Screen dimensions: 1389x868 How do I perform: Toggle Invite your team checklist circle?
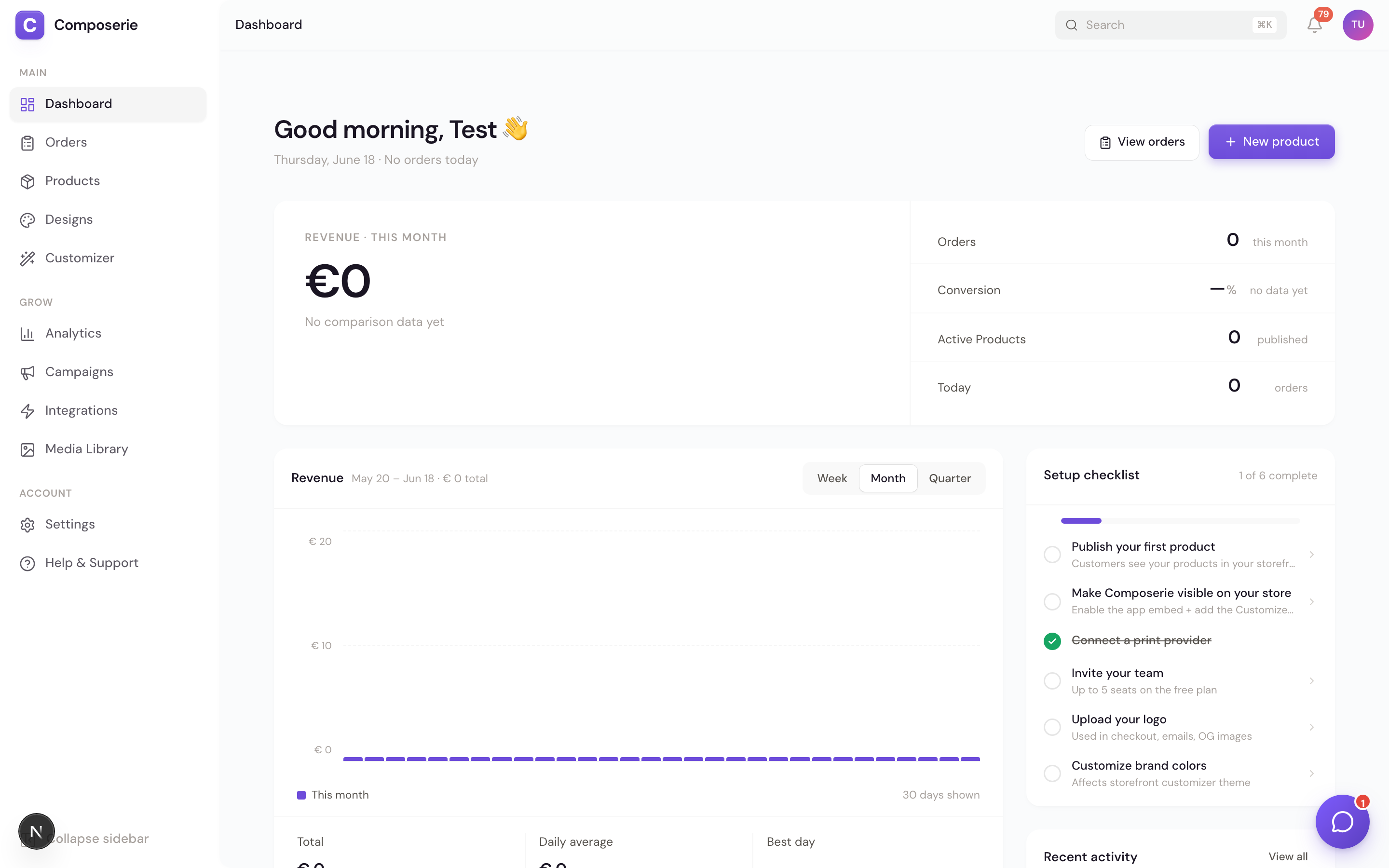(x=1052, y=681)
